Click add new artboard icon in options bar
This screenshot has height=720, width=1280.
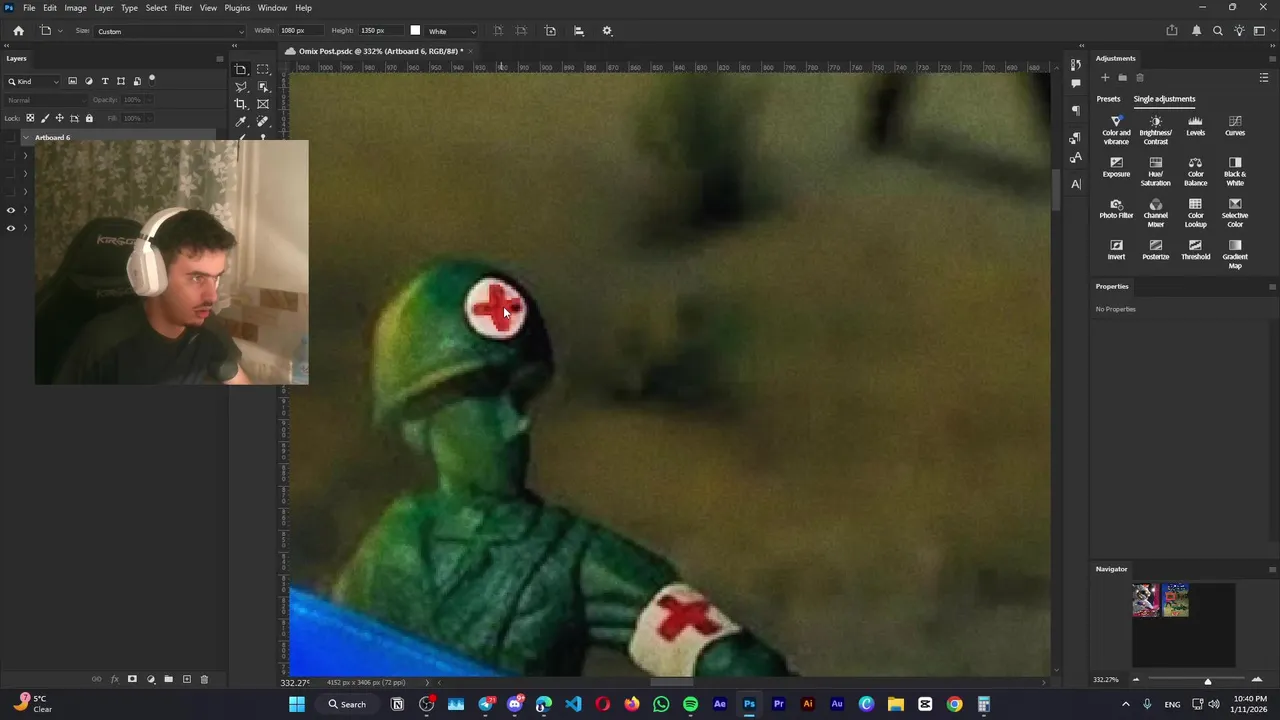[550, 31]
